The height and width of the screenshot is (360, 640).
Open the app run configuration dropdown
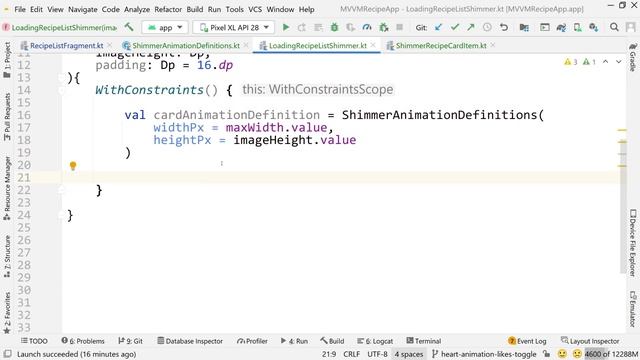pos(165,27)
